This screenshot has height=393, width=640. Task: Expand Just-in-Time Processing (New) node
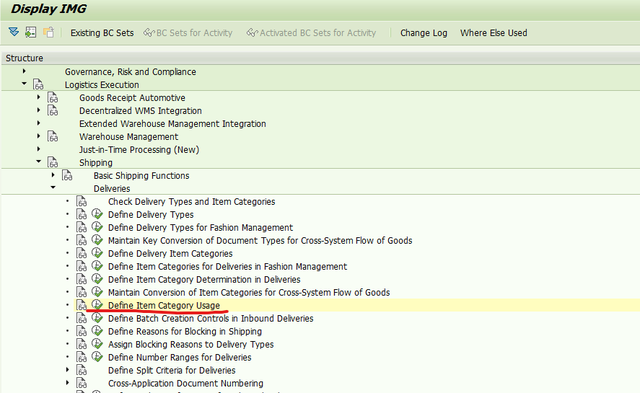[x=38, y=149]
